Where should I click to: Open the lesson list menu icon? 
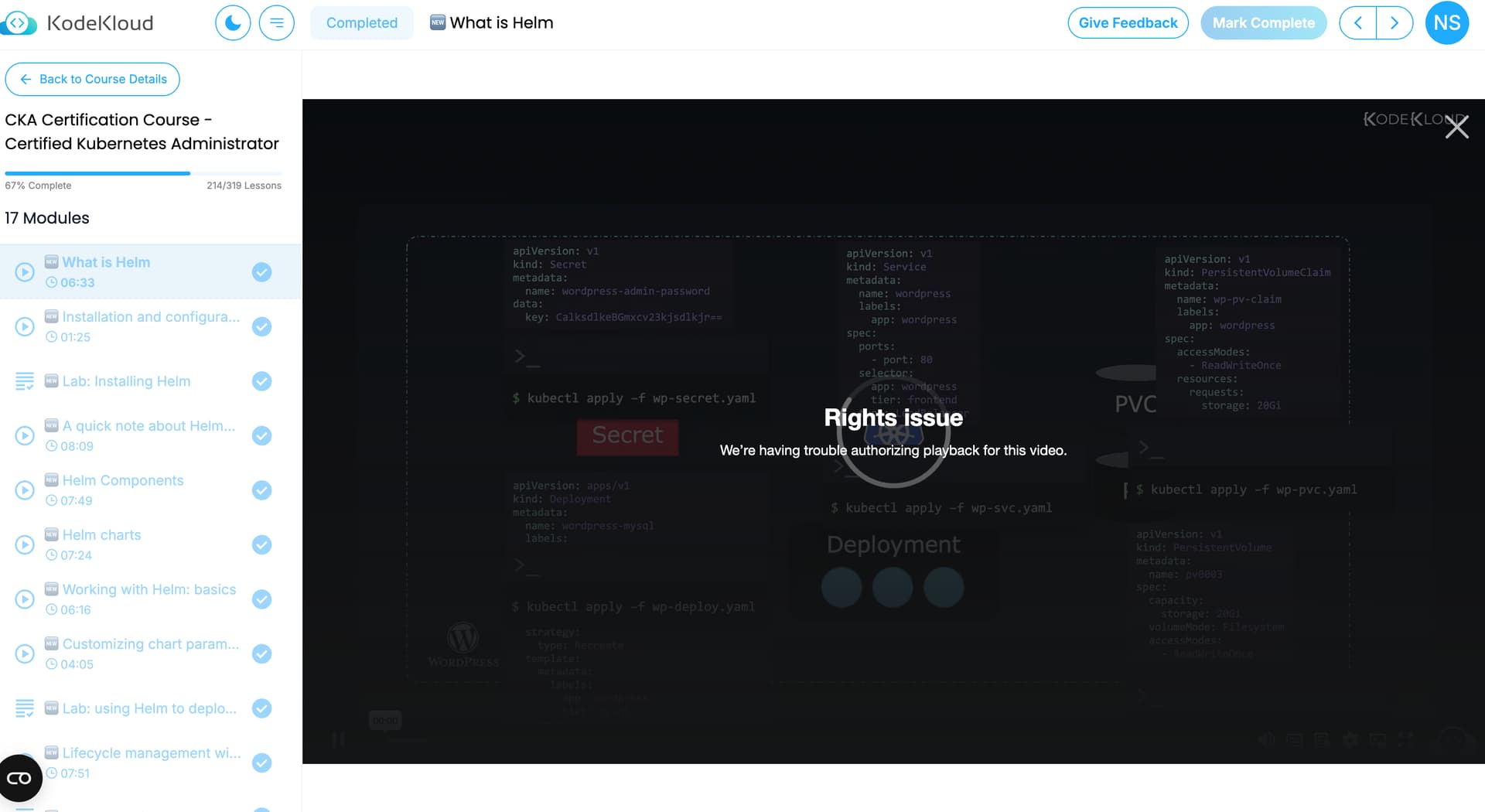[x=276, y=22]
